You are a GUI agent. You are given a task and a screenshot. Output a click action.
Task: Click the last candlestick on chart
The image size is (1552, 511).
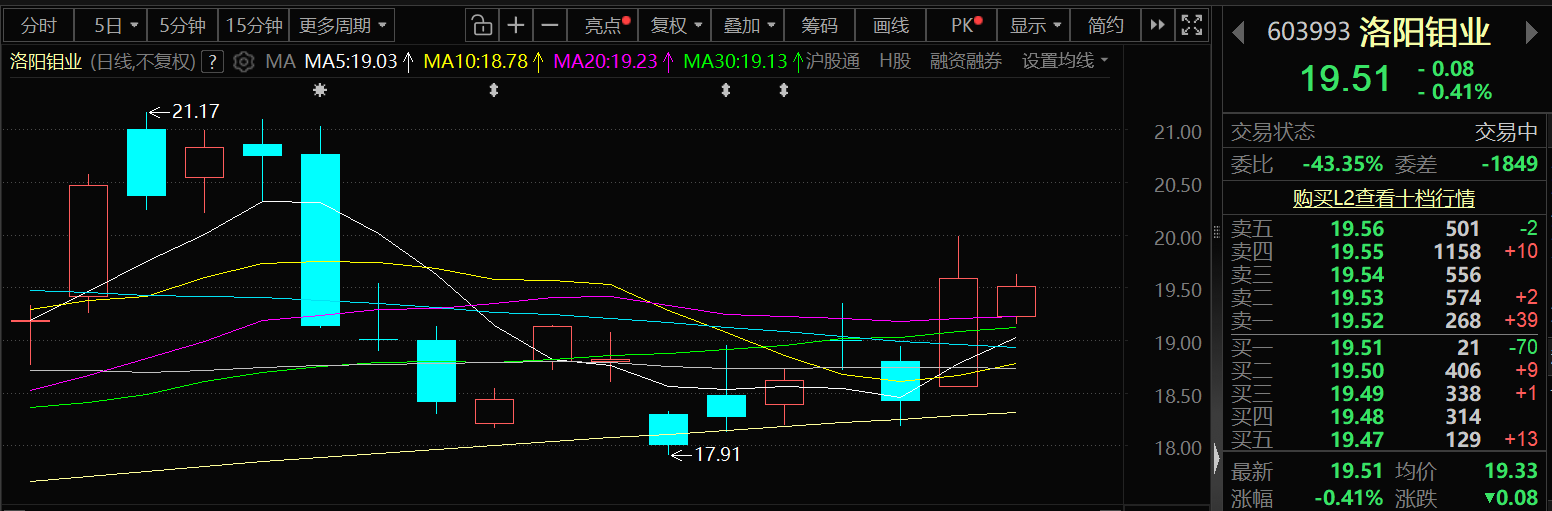[x=1017, y=301]
